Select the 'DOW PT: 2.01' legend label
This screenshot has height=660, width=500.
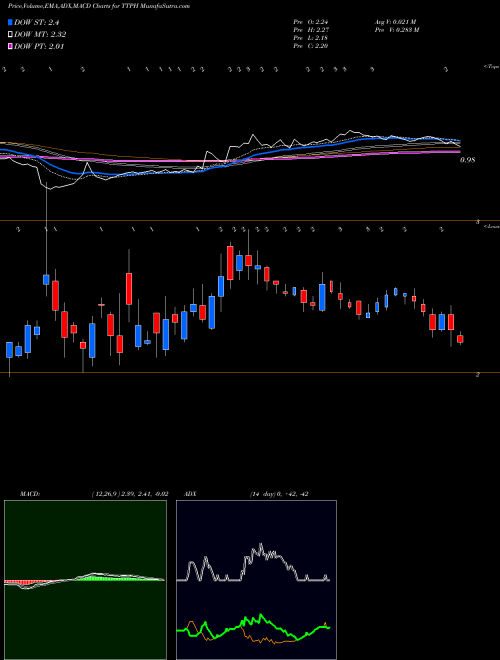39,46
